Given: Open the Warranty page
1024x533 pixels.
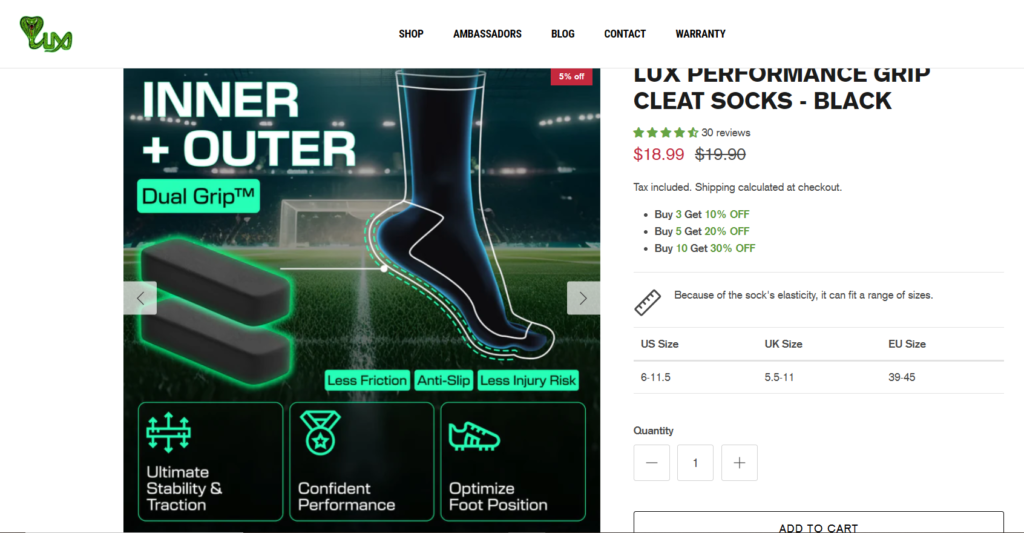Looking at the screenshot, I should point(700,34).
